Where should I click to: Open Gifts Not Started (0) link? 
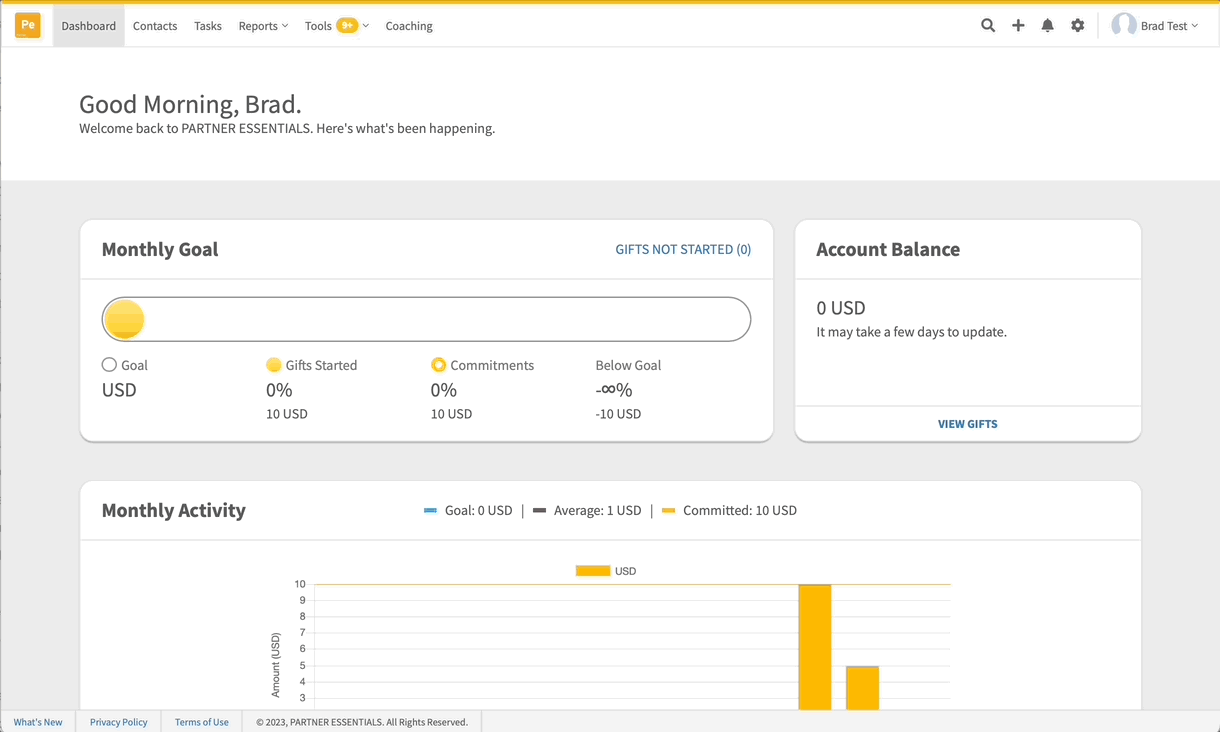683,250
